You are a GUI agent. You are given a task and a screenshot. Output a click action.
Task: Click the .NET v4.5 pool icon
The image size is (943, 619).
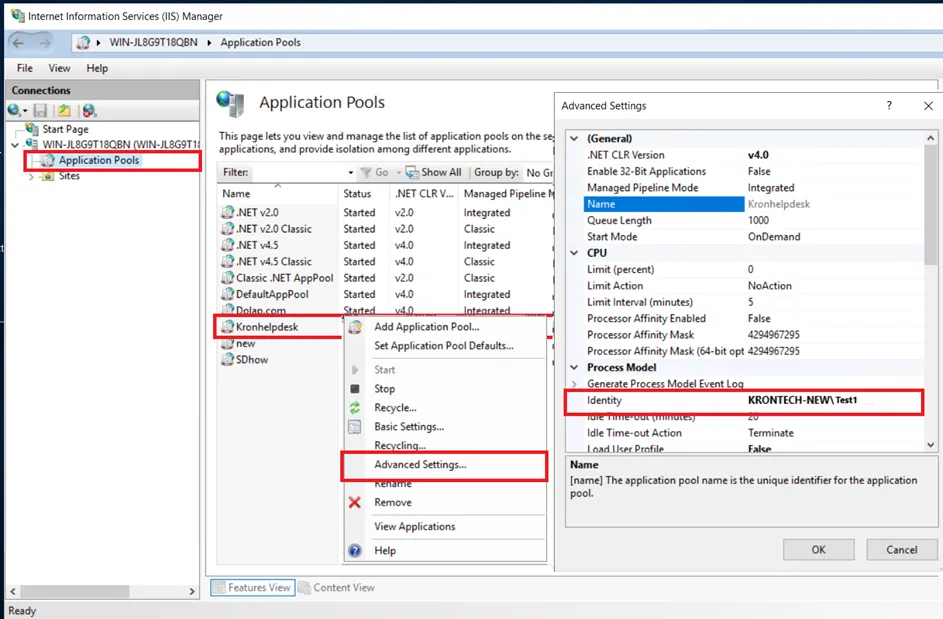click(x=227, y=245)
